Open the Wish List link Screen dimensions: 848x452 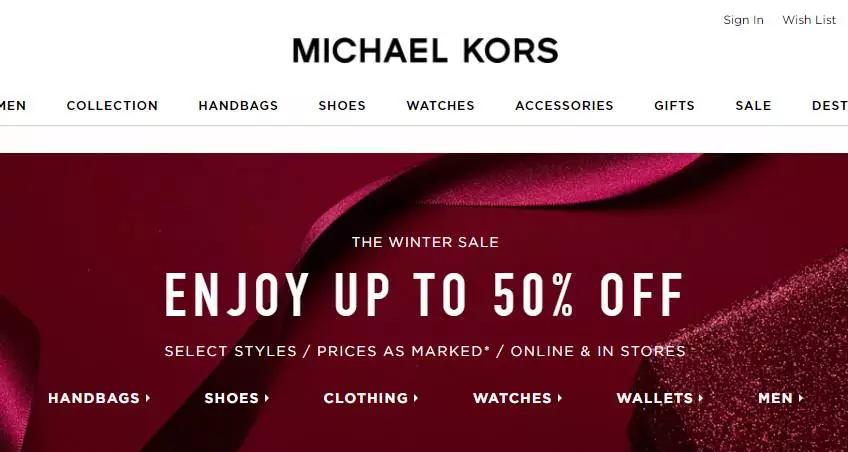(x=809, y=20)
